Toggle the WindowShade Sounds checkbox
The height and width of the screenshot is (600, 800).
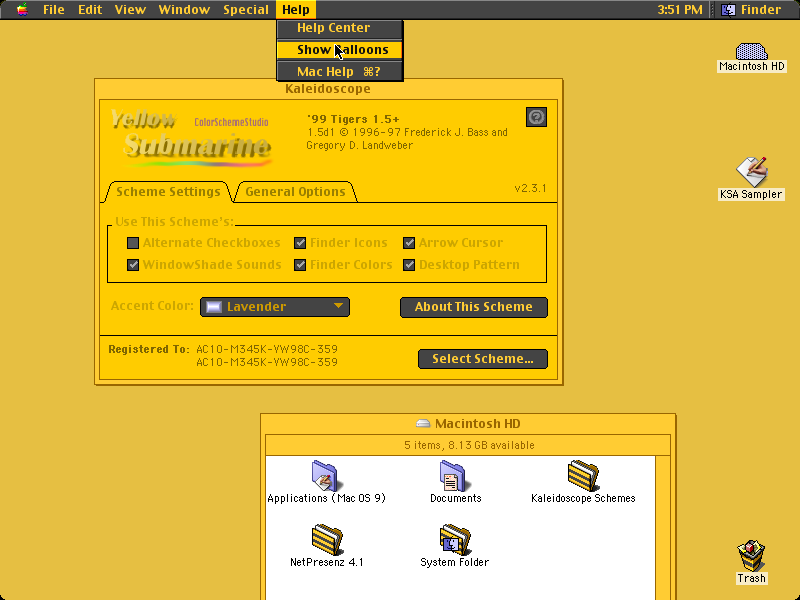pos(133,265)
